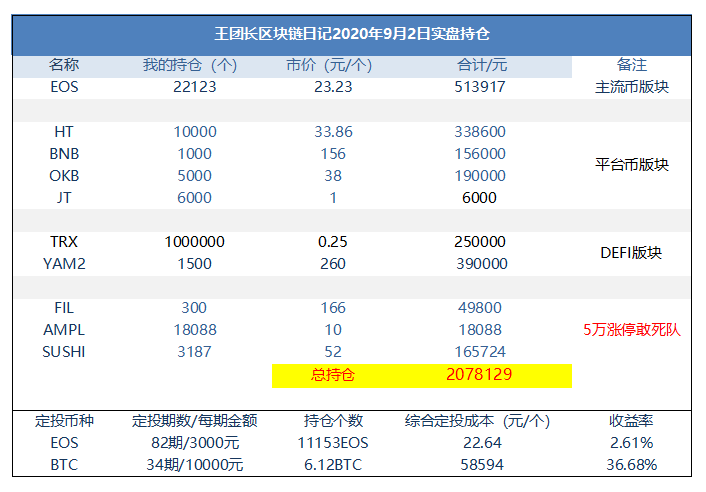The image size is (706, 492).
Task: Click the TRX holdings value 1000000
Action: (195, 242)
